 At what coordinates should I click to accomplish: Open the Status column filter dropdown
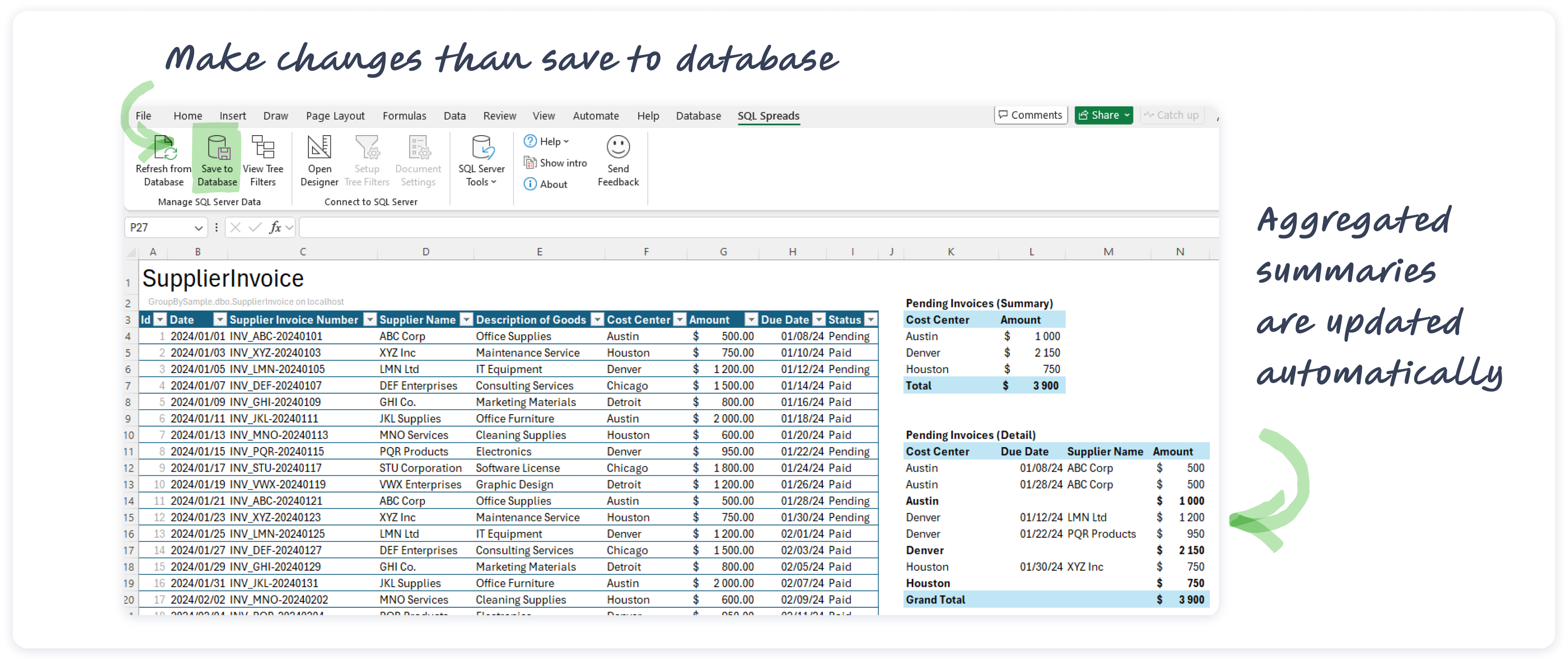pyautogui.click(x=872, y=319)
